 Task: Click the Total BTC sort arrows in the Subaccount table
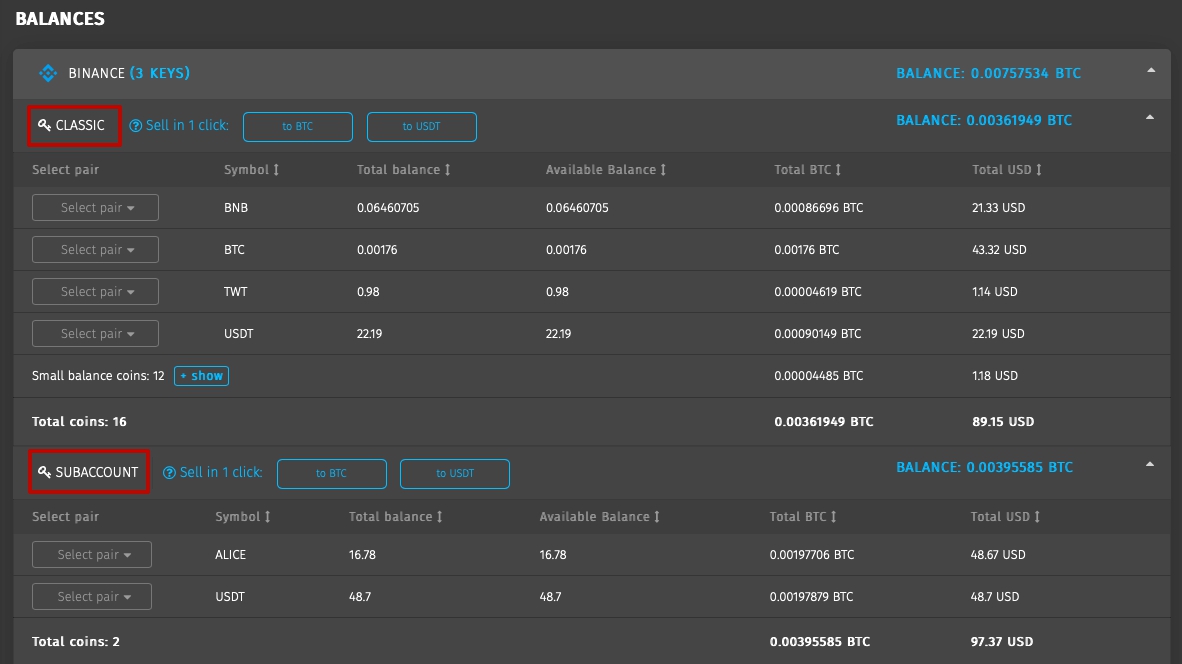click(x=834, y=516)
